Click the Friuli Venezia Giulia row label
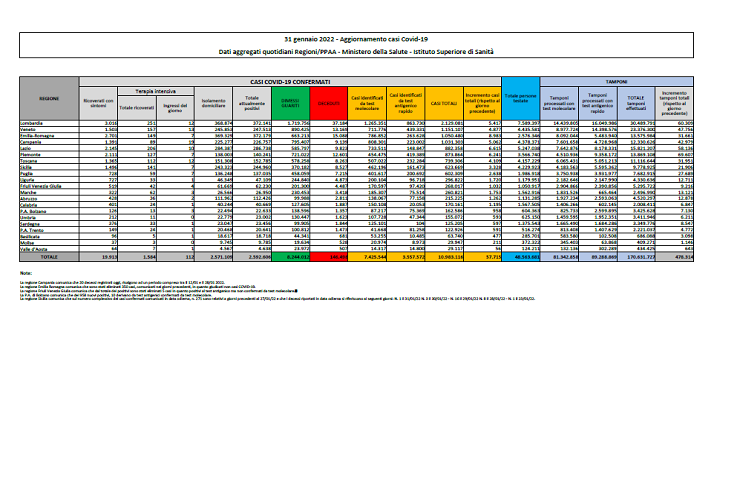 55,185
